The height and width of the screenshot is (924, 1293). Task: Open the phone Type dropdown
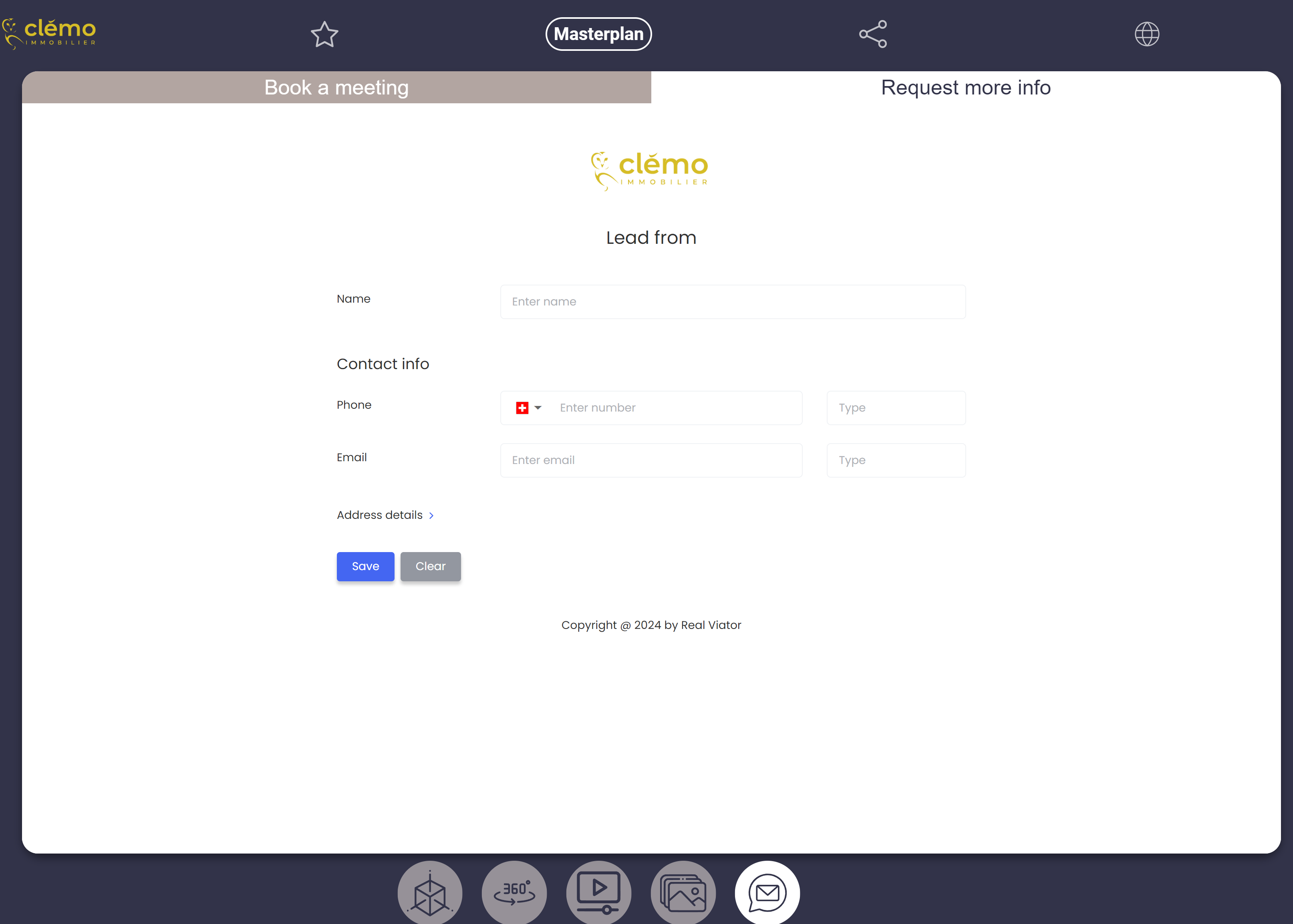(x=896, y=408)
